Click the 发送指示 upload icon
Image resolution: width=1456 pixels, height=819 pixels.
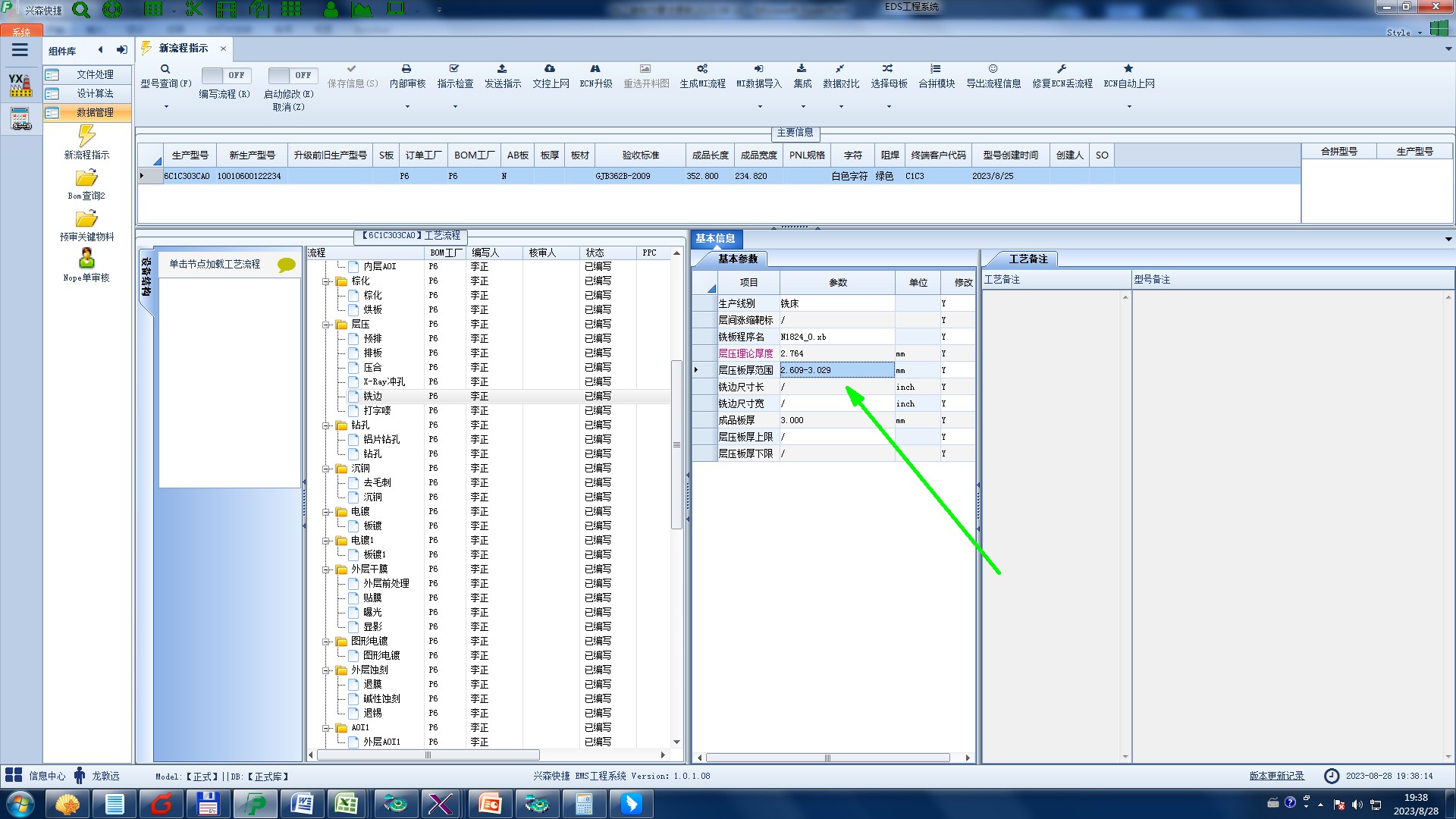click(x=502, y=69)
